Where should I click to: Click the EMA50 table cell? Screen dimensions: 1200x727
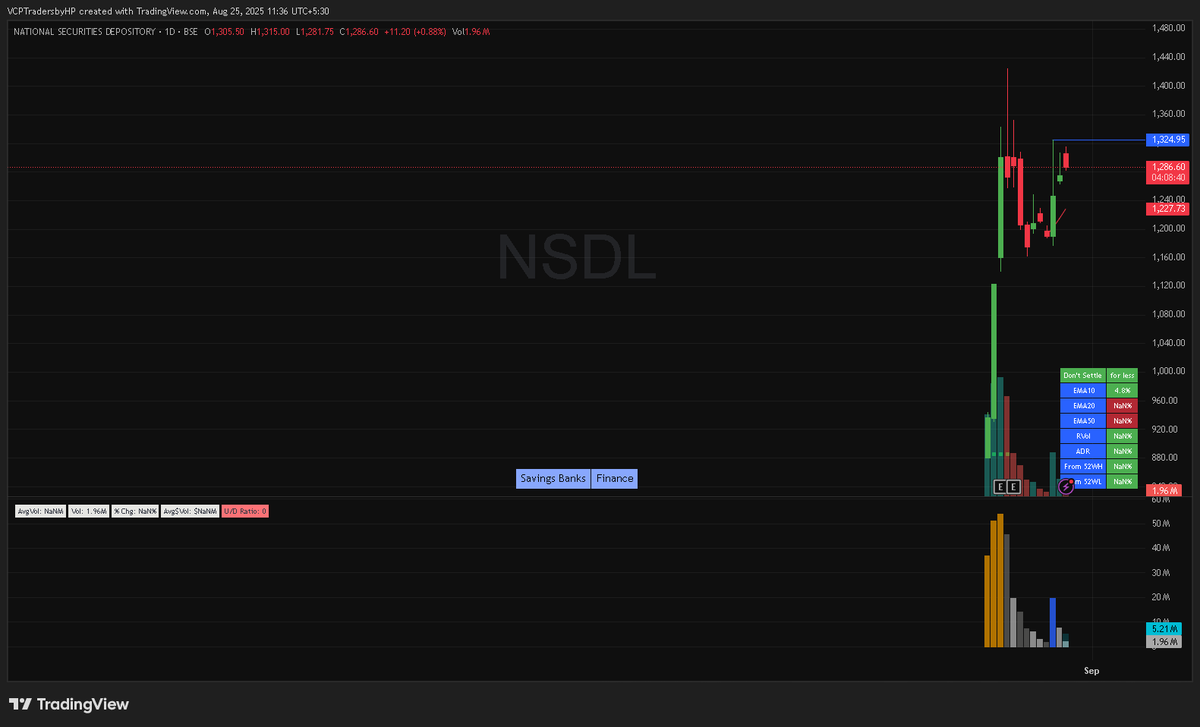pyautogui.click(x=1082, y=421)
